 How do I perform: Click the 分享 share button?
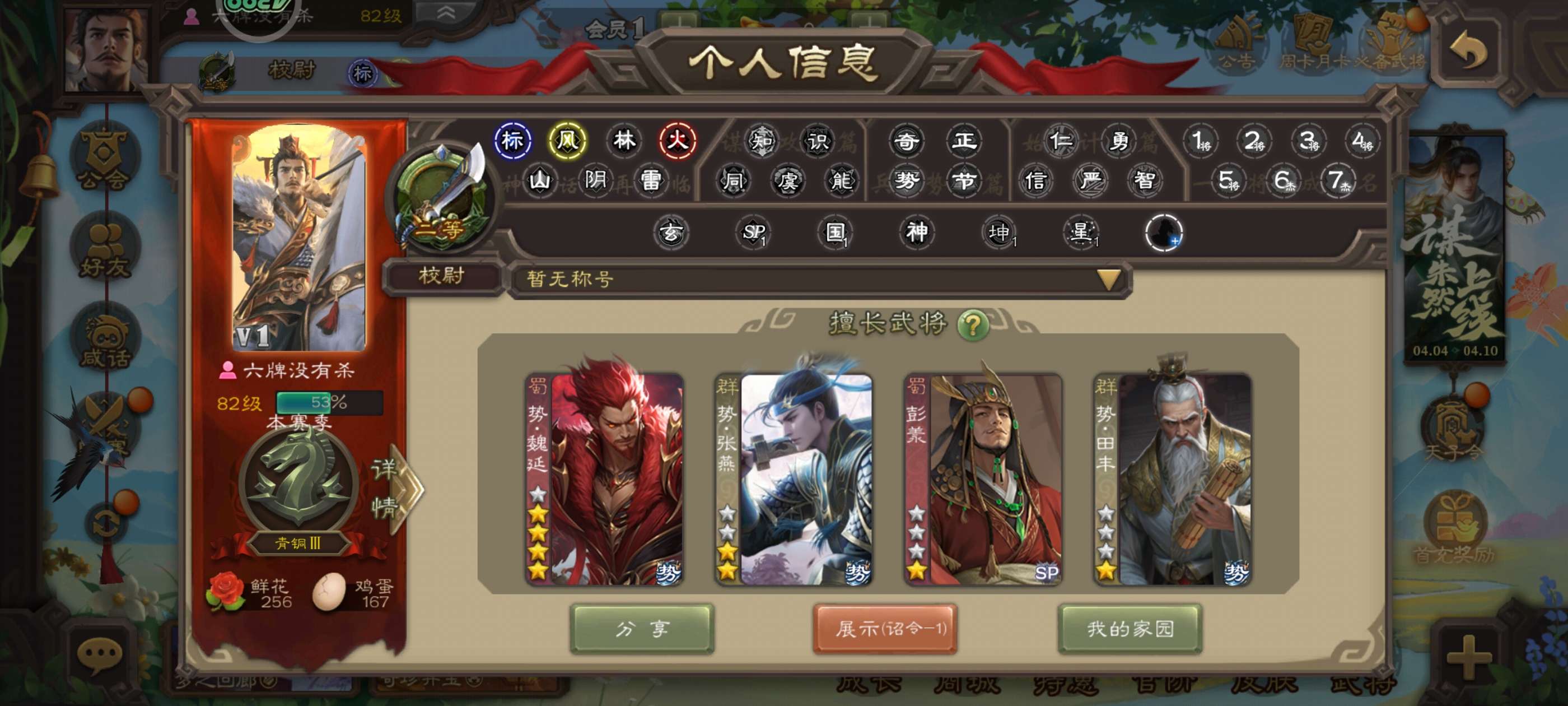(642, 629)
